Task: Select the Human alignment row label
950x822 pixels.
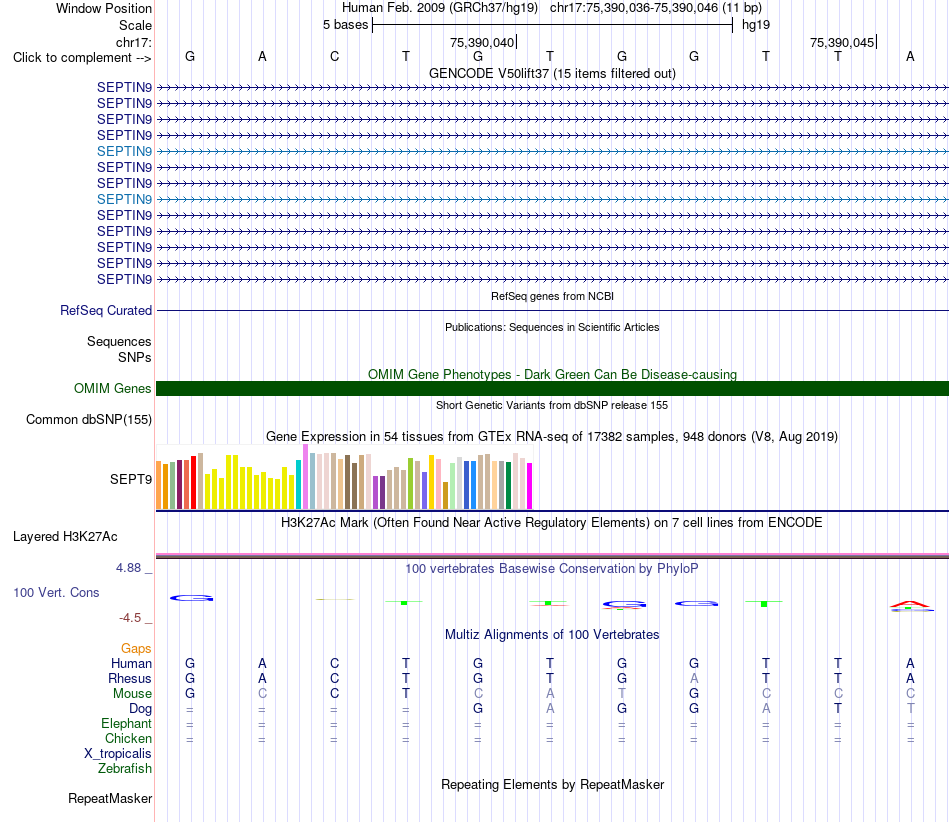Action: (131, 663)
